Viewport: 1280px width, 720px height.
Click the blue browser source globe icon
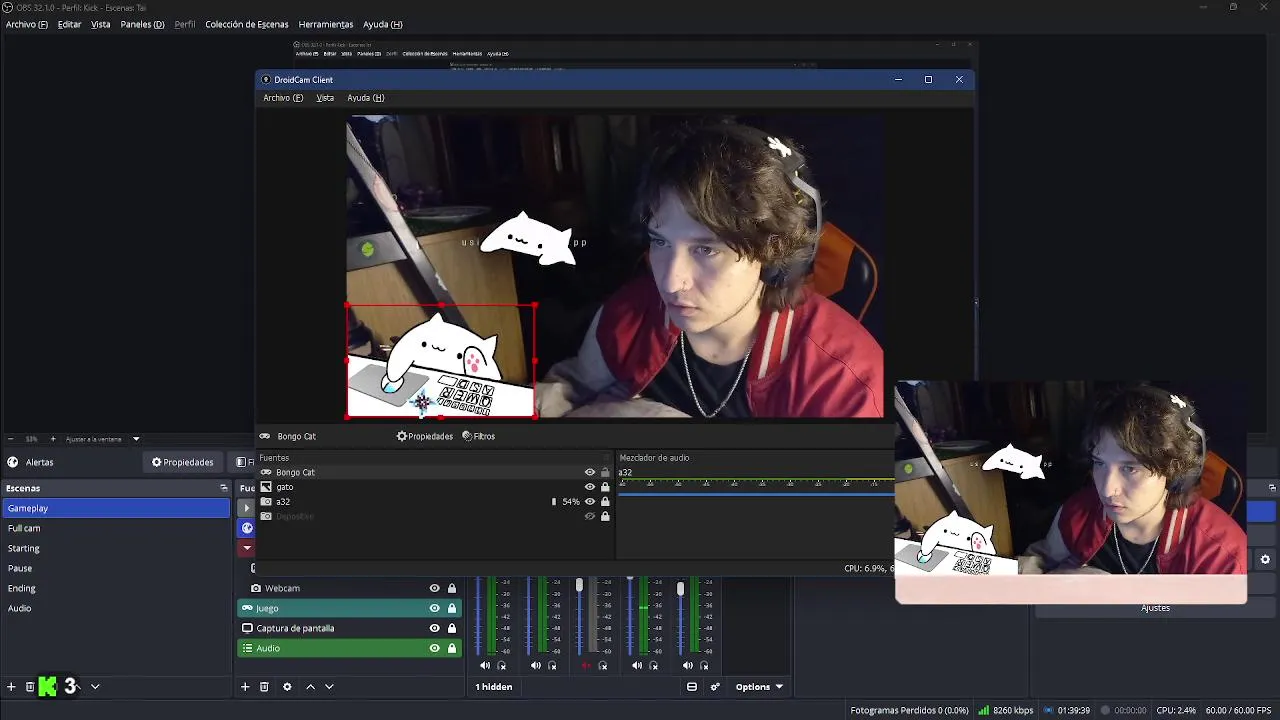point(247,528)
